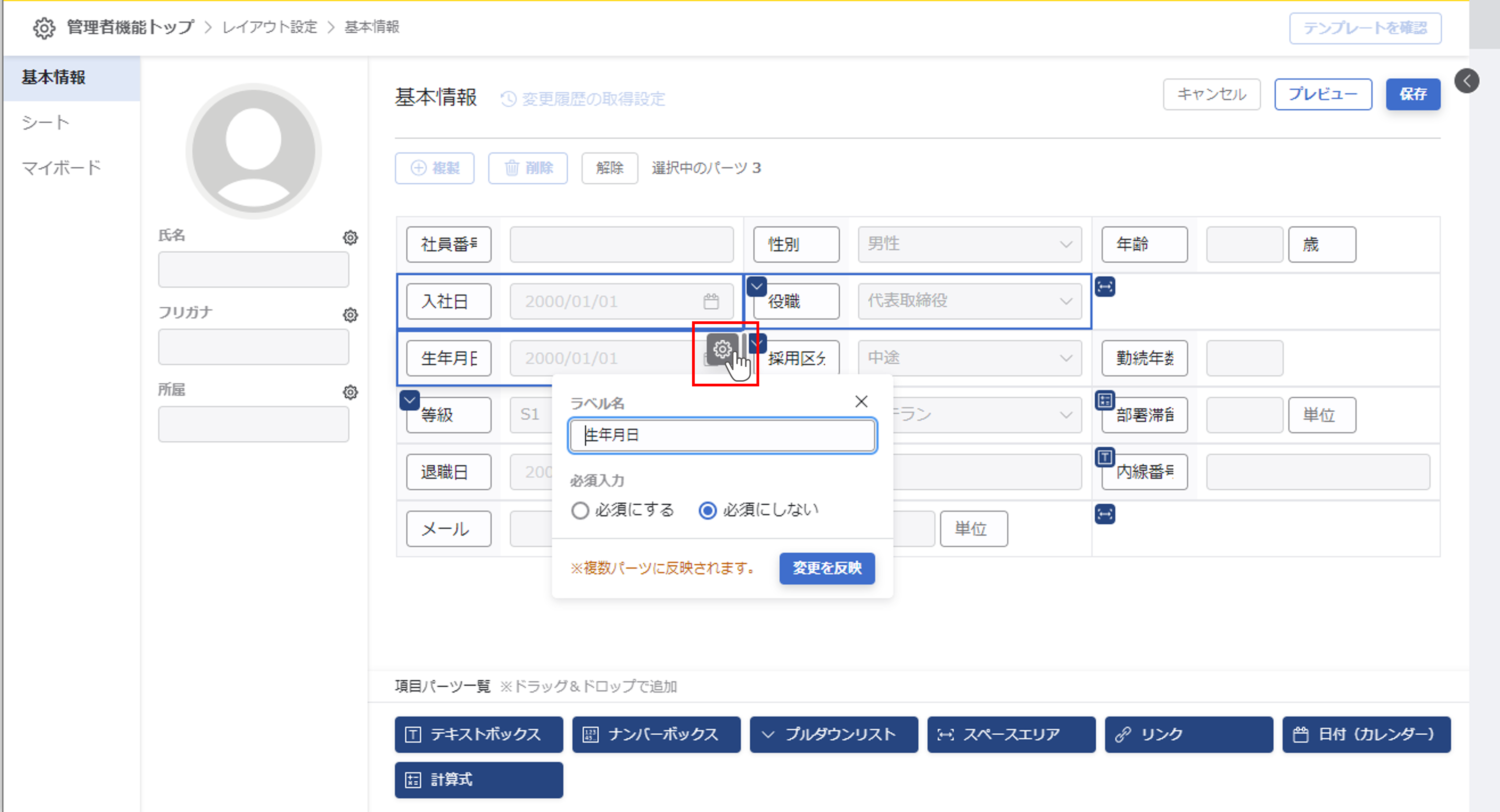Click the settings gear on the 生年月日 part
Viewport: 1500px width, 812px height.
coord(722,349)
